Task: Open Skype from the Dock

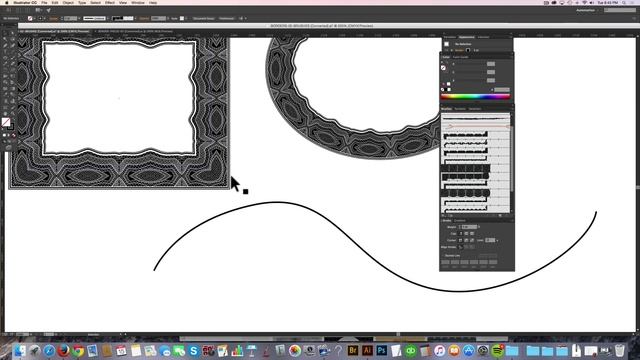Action: point(193,350)
